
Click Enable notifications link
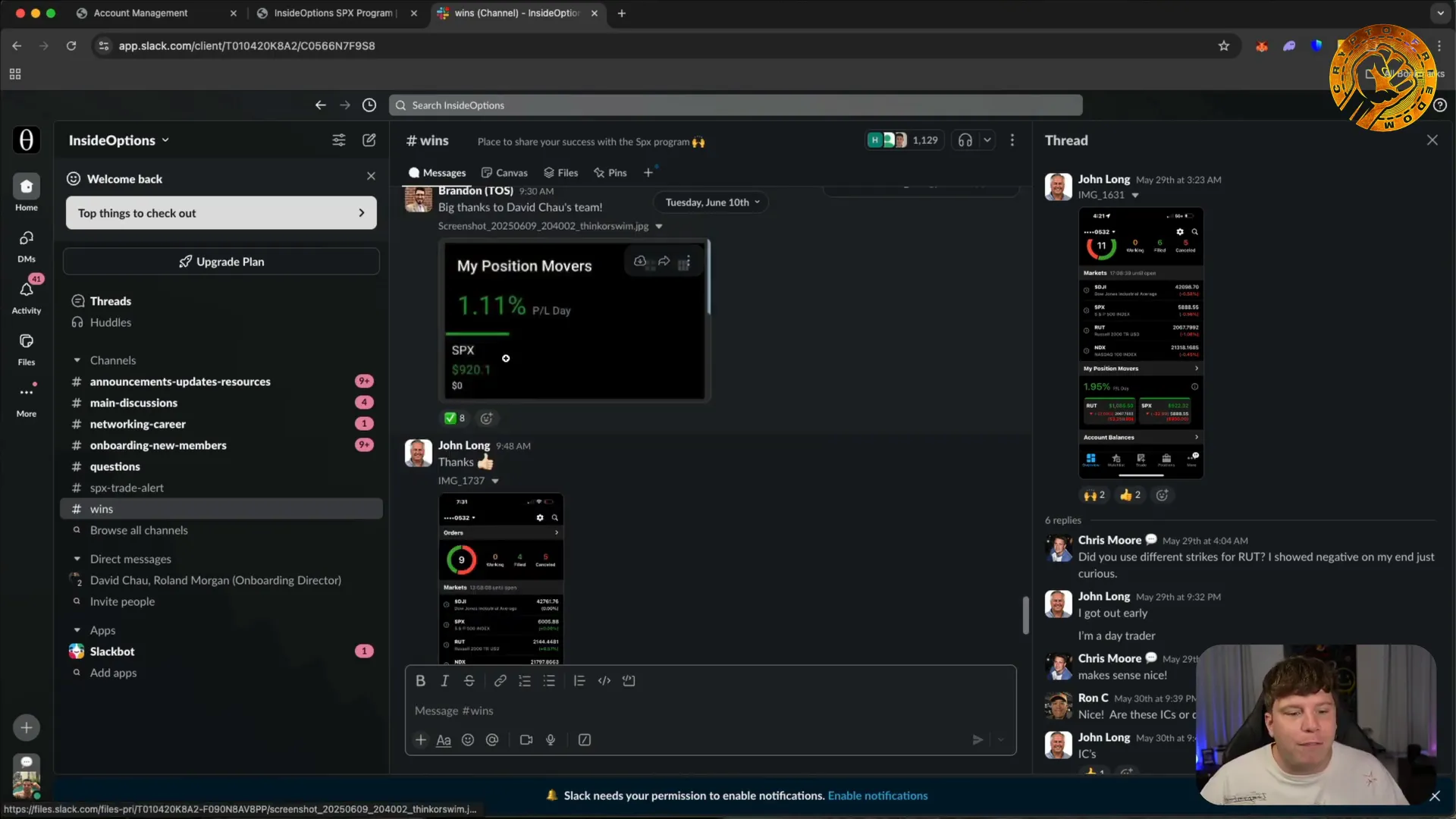coord(877,795)
